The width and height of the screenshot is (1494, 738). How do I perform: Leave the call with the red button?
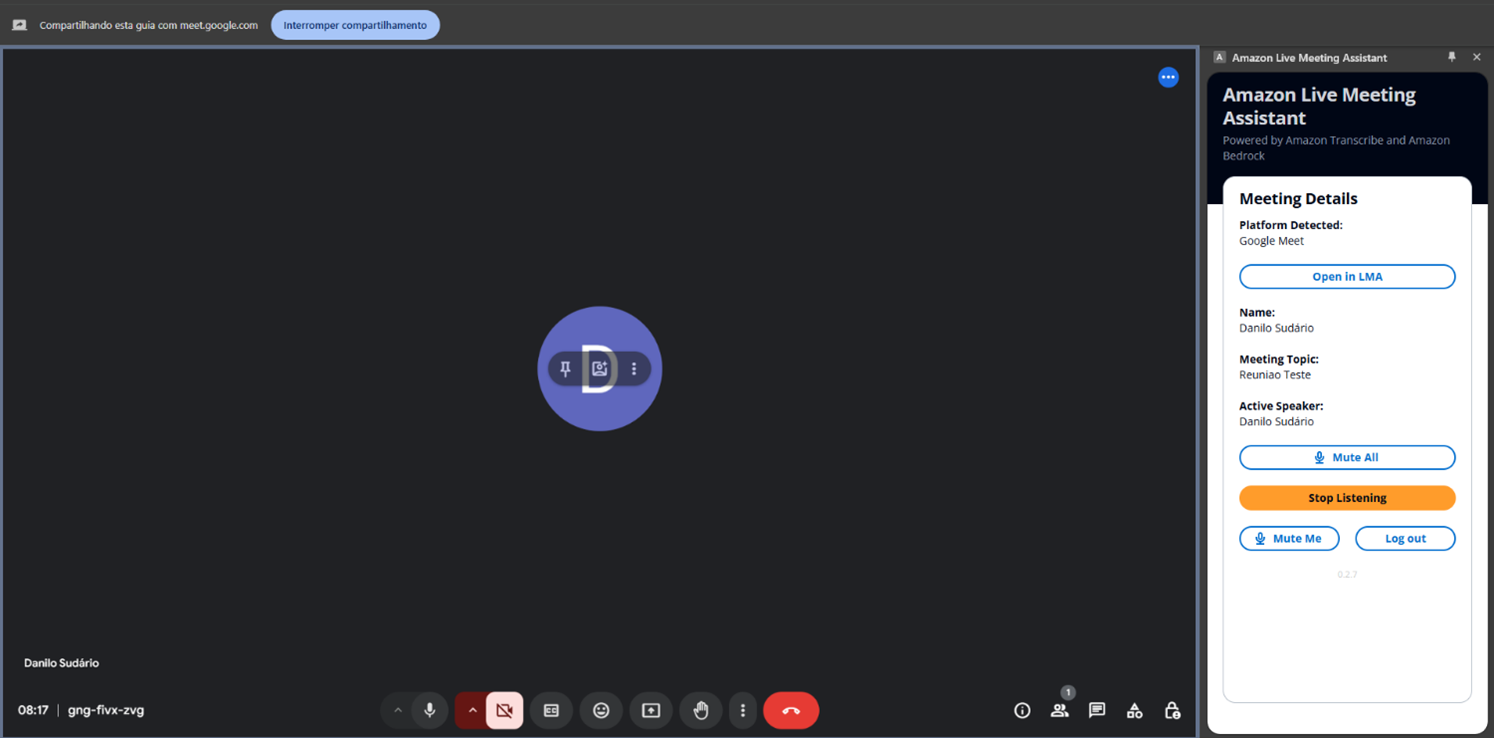[791, 710]
